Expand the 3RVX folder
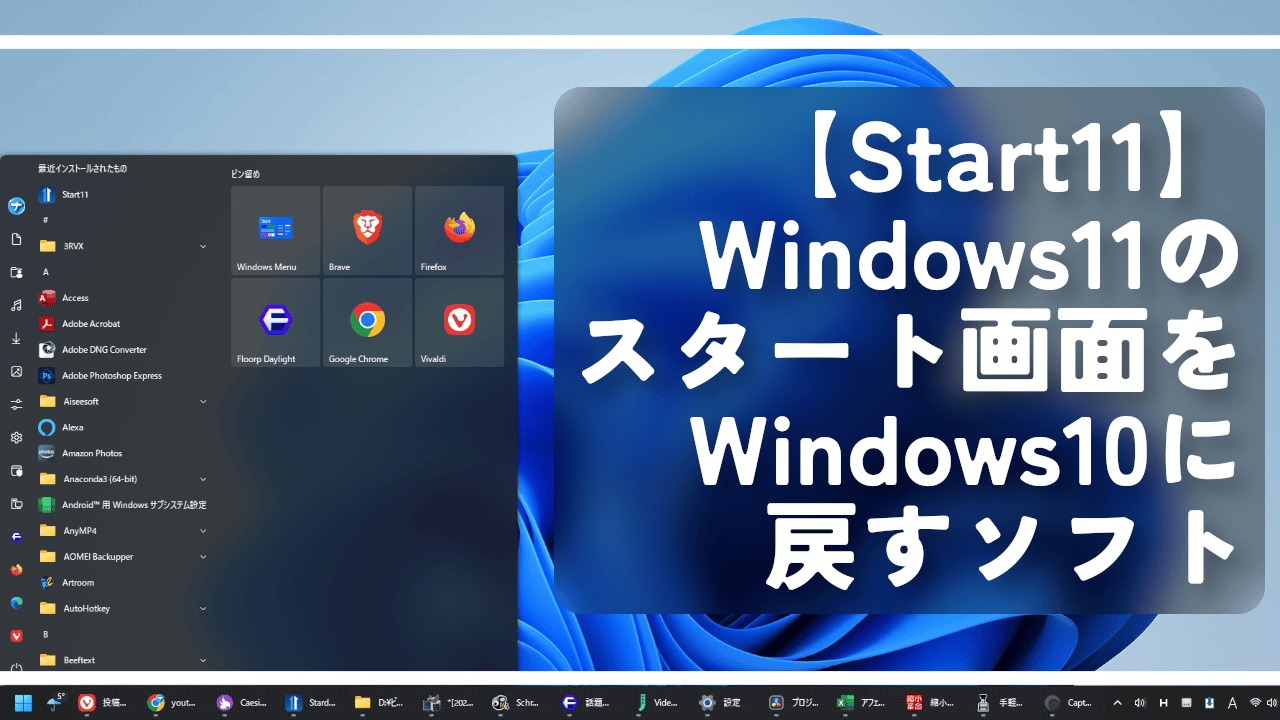Viewport: 1280px width, 720px height. (122, 245)
